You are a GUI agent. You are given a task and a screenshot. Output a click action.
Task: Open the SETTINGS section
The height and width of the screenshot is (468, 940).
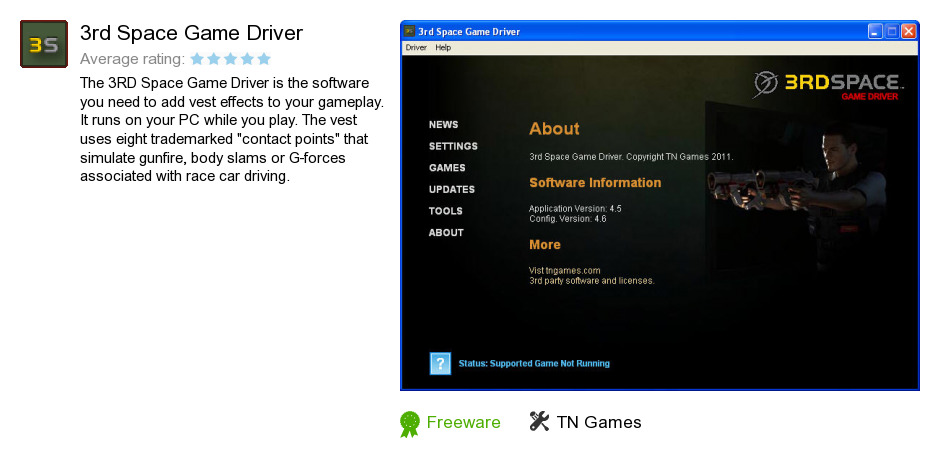tap(453, 146)
